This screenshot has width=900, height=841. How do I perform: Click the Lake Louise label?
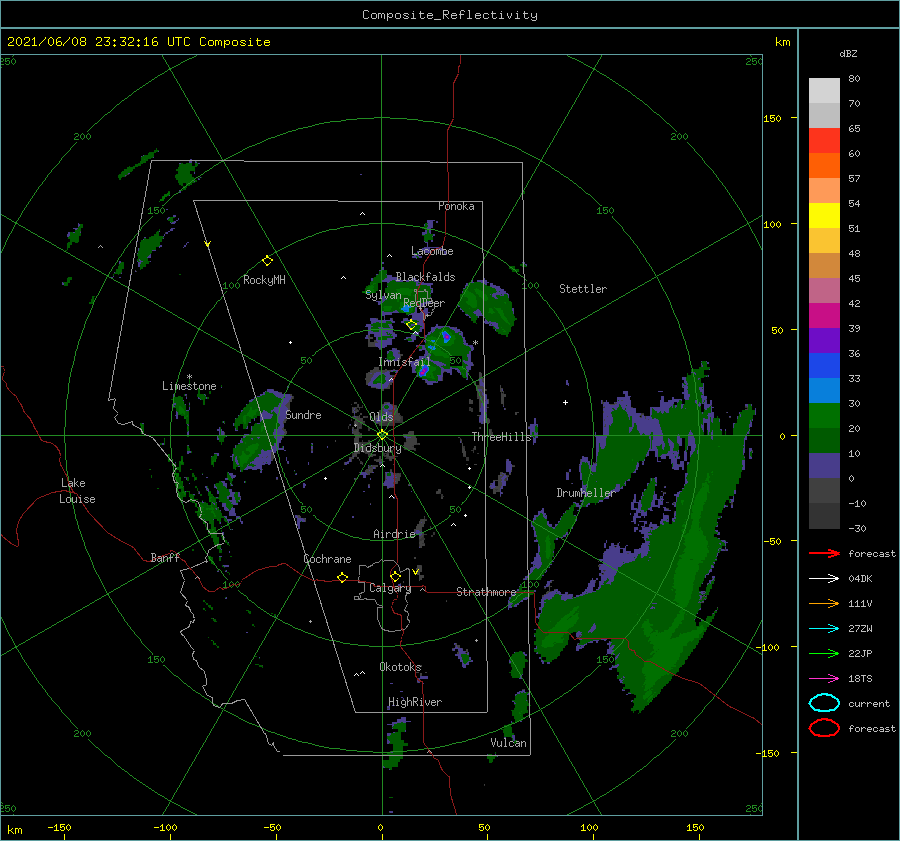[x=78, y=491]
